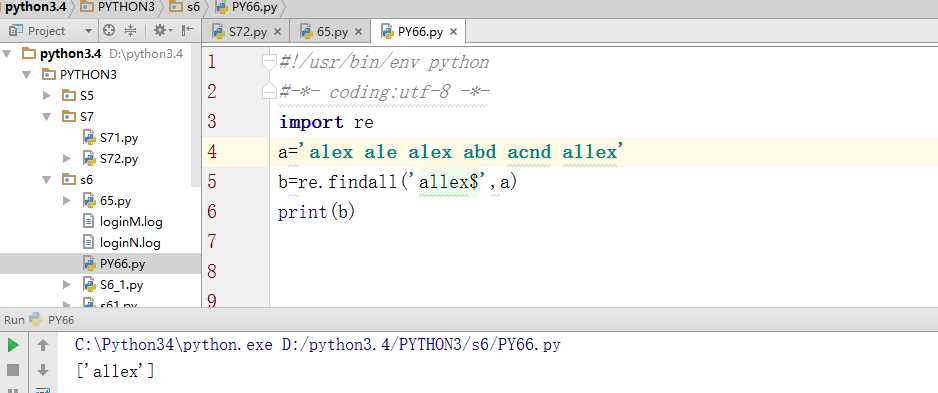Switch to the 65.py editor tab
Image resolution: width=938 pixels, height=393 pixels.
coord(331,32)
